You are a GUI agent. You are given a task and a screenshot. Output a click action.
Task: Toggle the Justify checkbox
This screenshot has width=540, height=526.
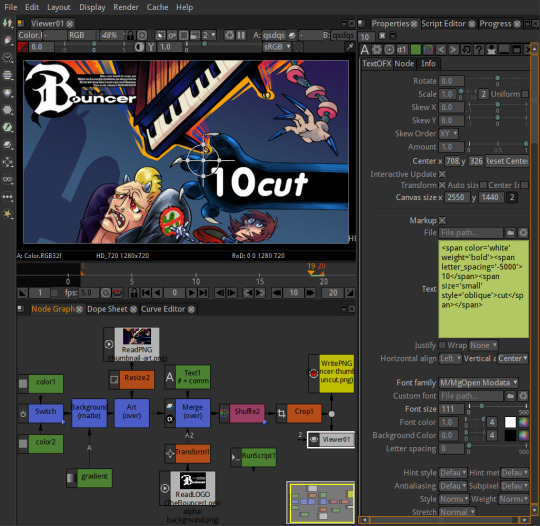coord(442,345)
